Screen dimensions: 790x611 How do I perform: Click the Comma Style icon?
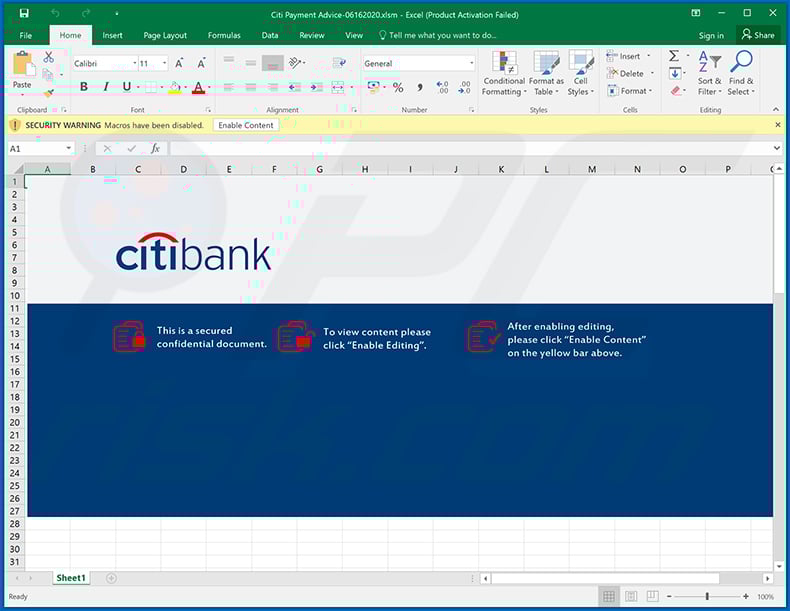[420, 88]
